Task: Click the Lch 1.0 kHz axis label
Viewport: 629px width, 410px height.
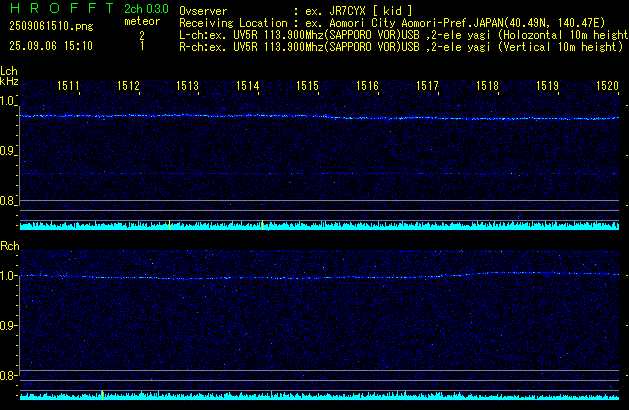Action: click(x=7, y=101)
